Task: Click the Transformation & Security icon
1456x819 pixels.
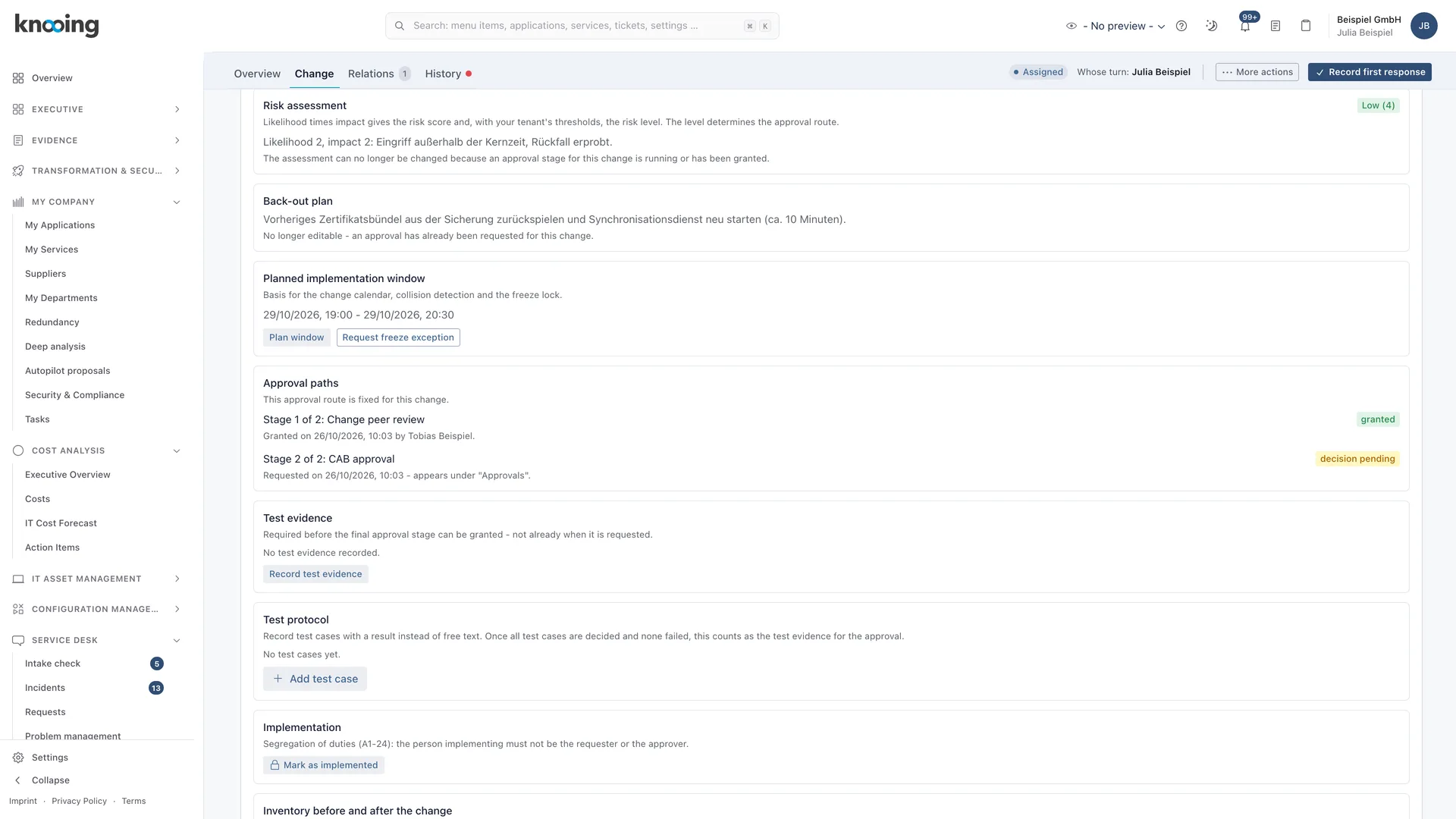Action: 18,171
